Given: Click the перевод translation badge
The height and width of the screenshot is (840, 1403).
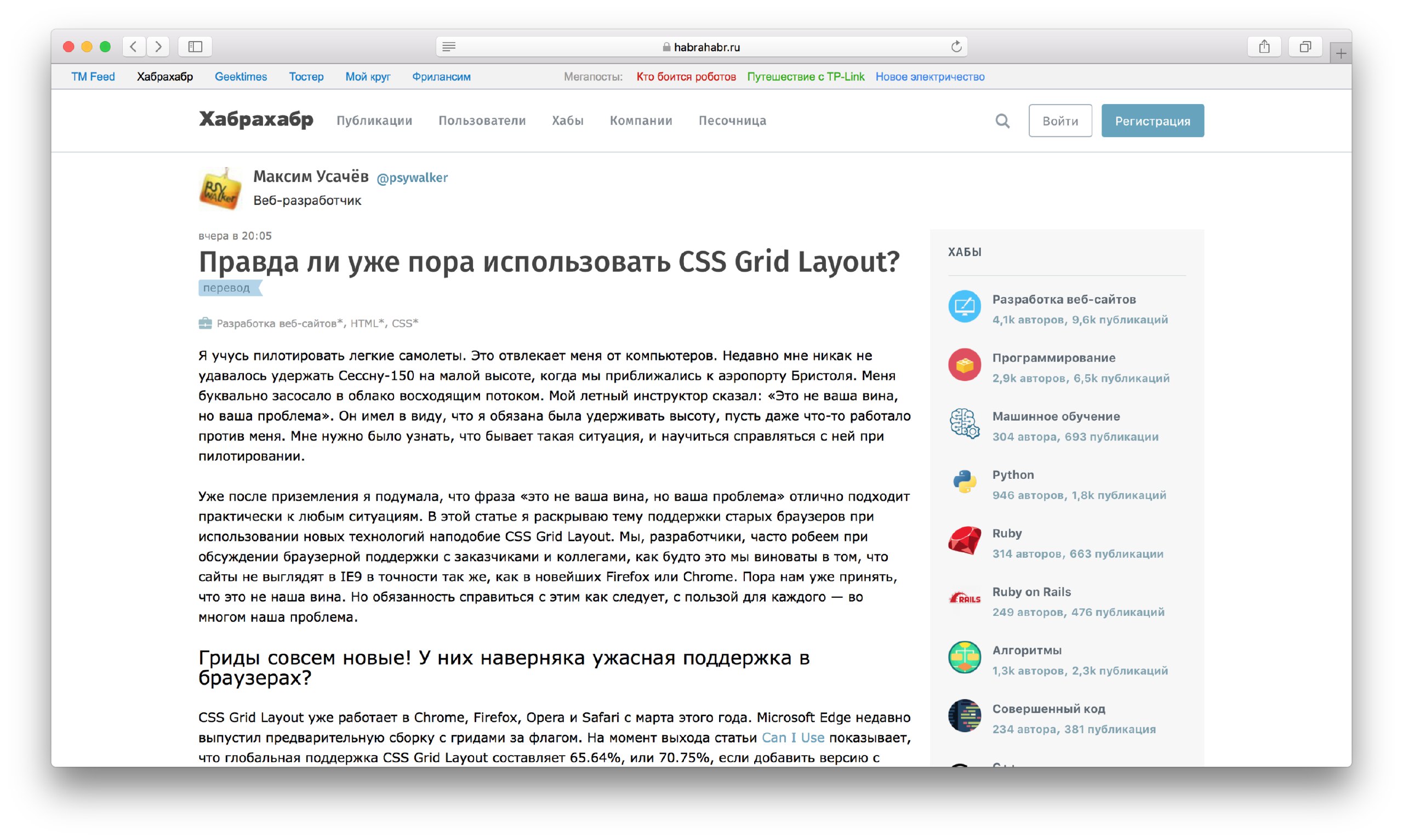Looking at the screenshot, I should click(230, 288).
